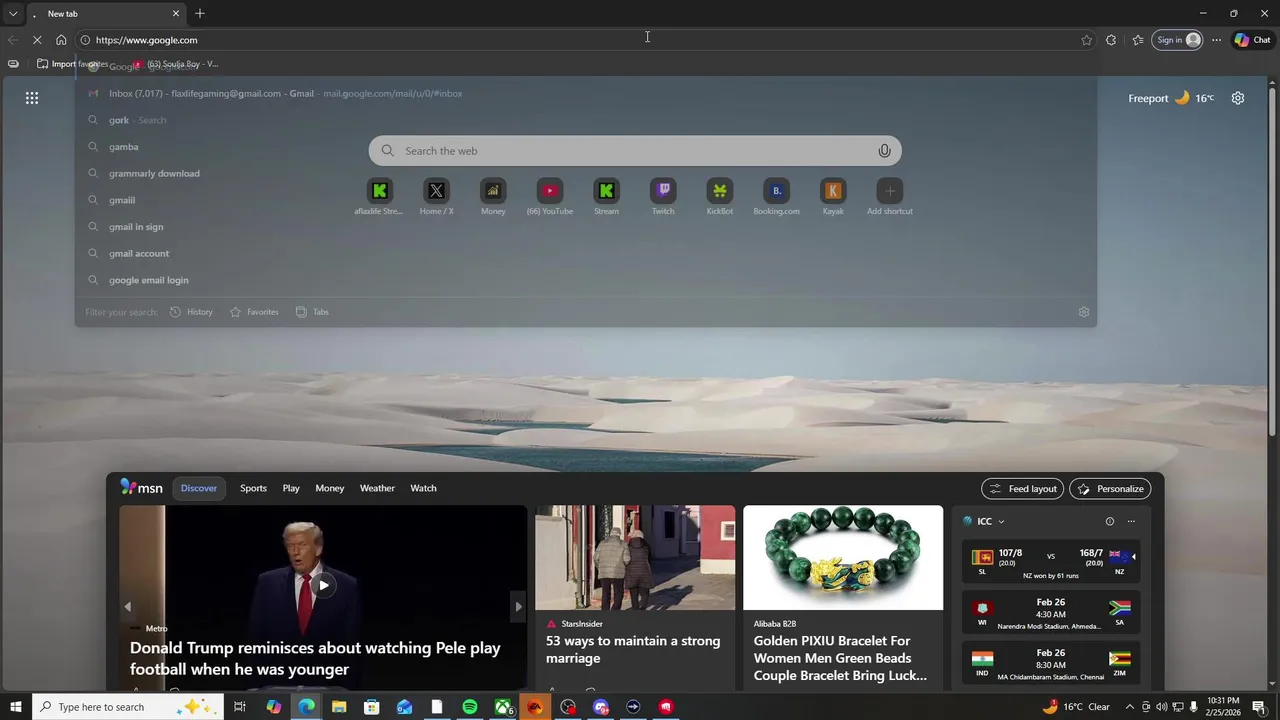
Task: Filter suggestions by Favorites
Action: [254, 312]
